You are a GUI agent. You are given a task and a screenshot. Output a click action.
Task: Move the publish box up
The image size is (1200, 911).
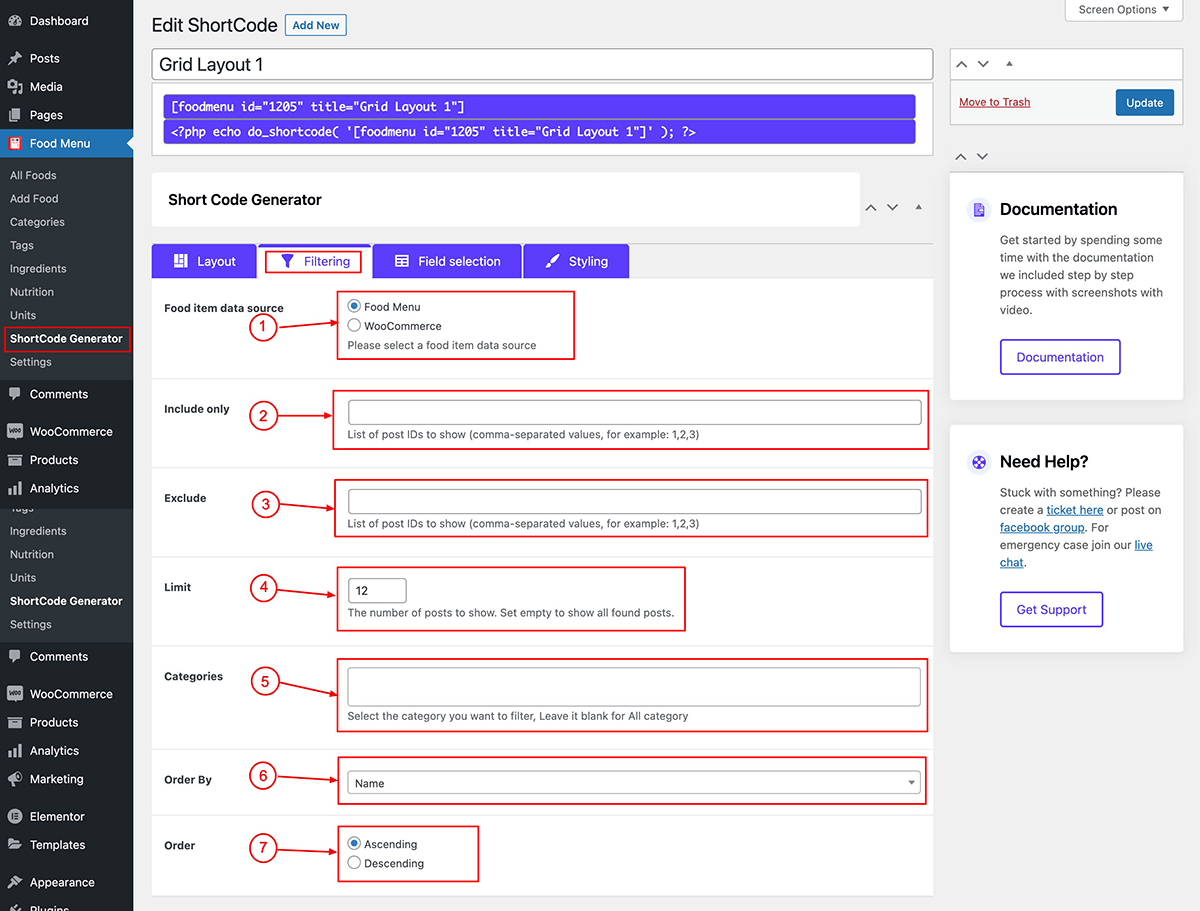point(961,64)
